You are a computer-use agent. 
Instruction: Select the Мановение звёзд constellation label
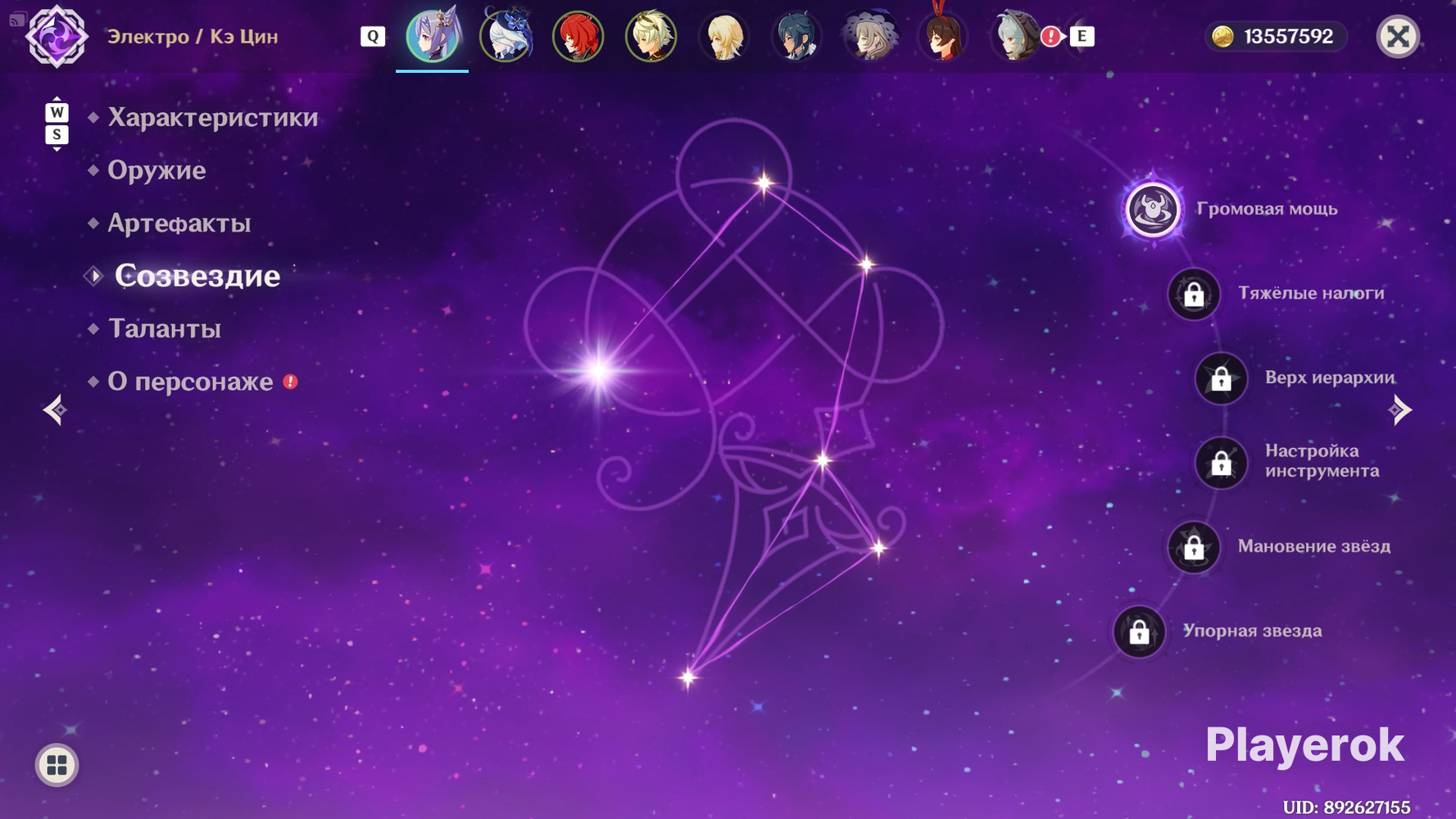pyautogui.click(x=1314, y=546)
